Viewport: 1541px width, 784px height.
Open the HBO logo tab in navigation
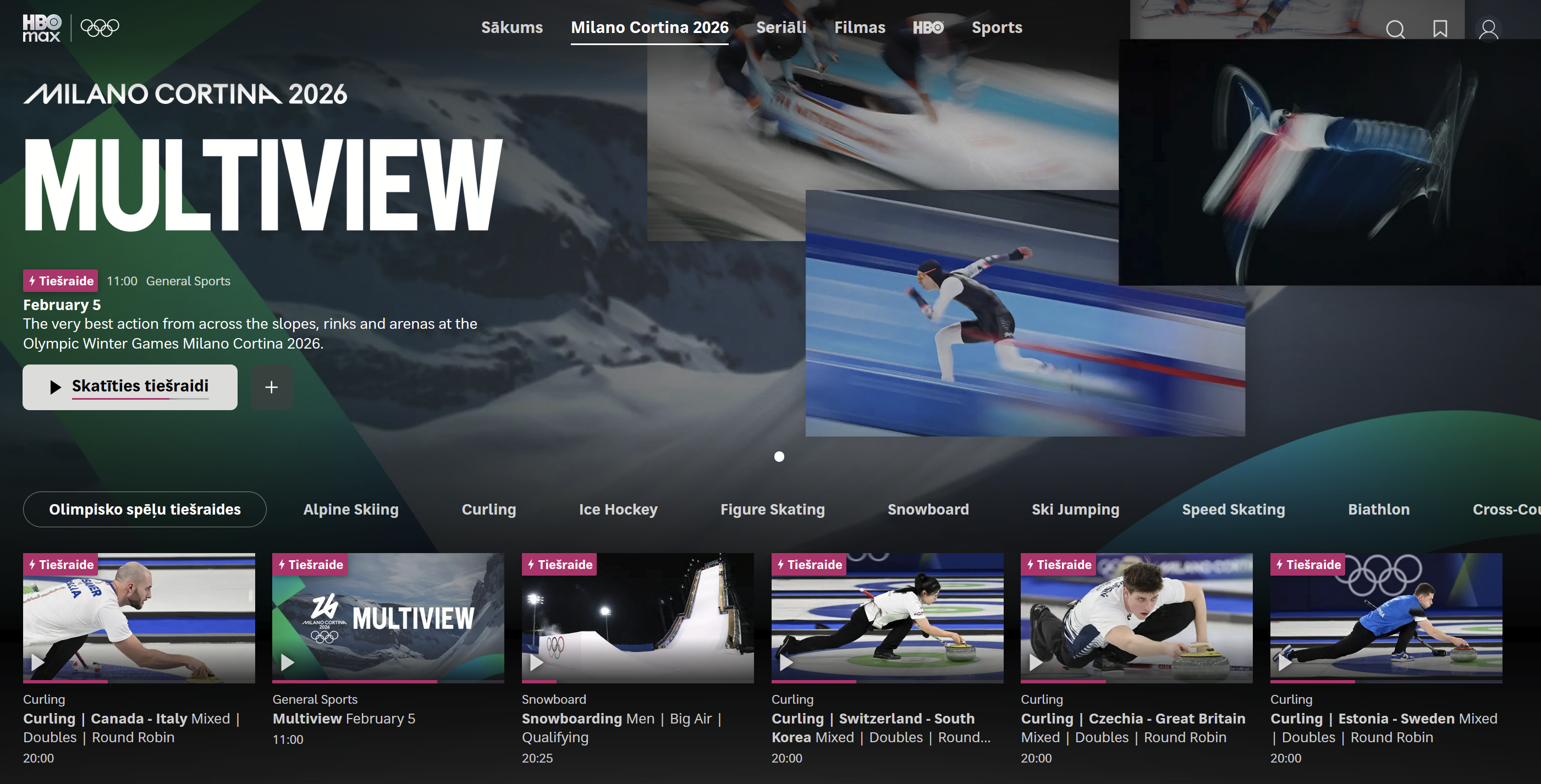point(928,27)
